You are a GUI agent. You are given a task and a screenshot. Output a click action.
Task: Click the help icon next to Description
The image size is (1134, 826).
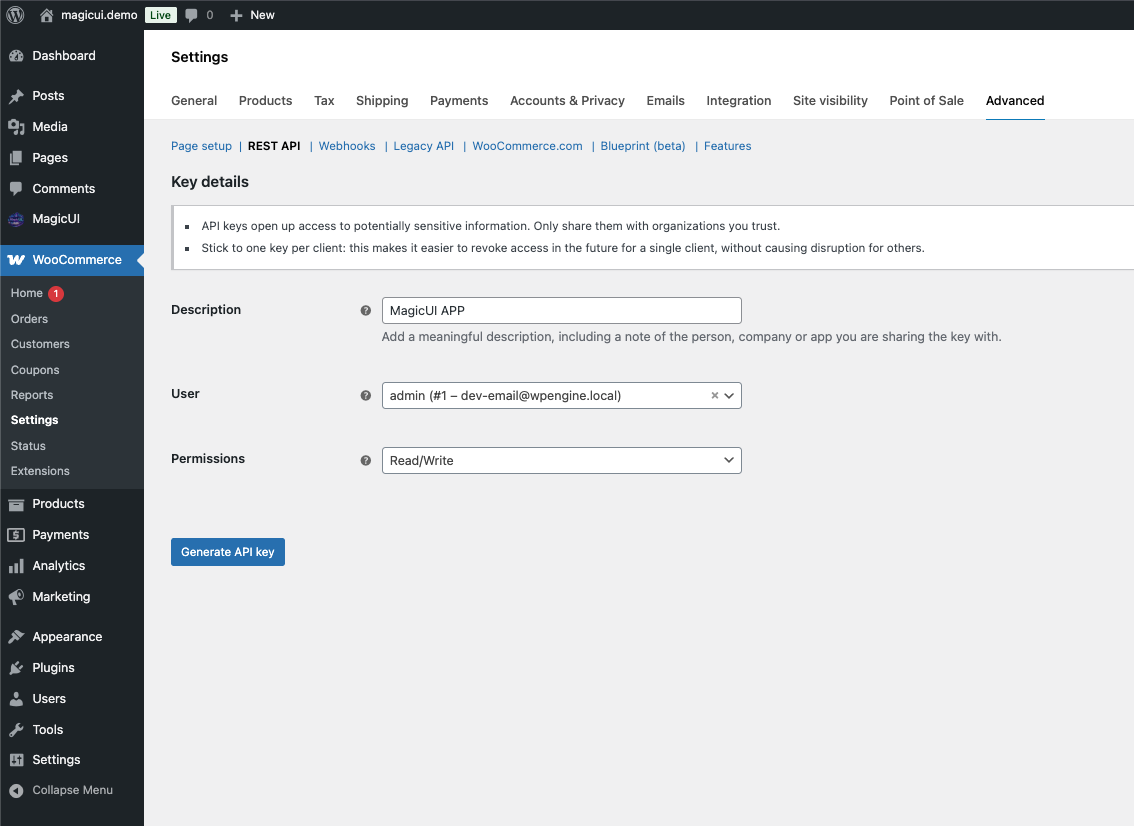[x=366, y=311]
